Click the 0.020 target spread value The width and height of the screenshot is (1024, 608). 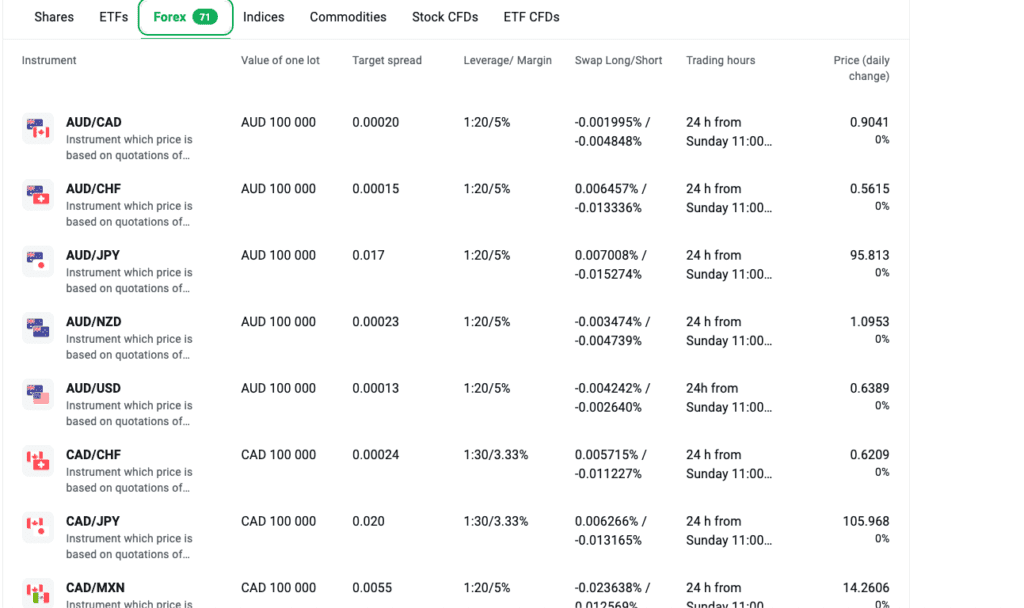click(x=368, y=522)
